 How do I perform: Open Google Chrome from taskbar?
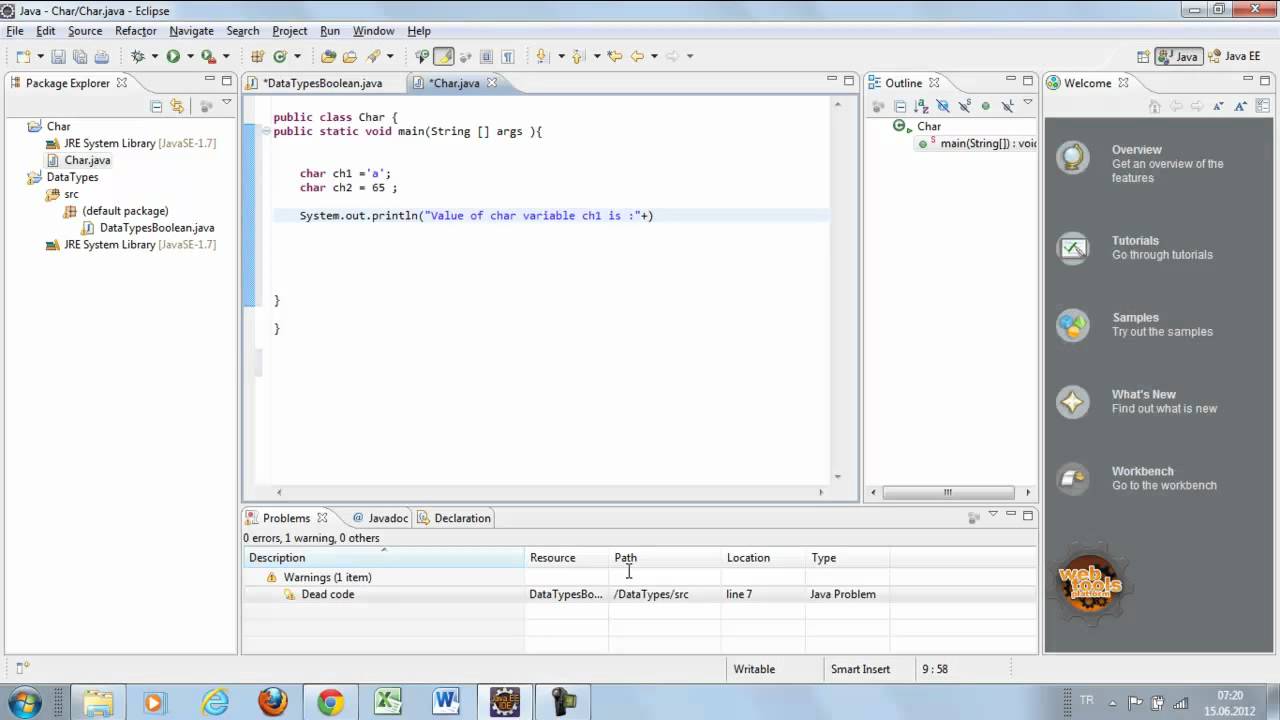(x=331, y=702)
